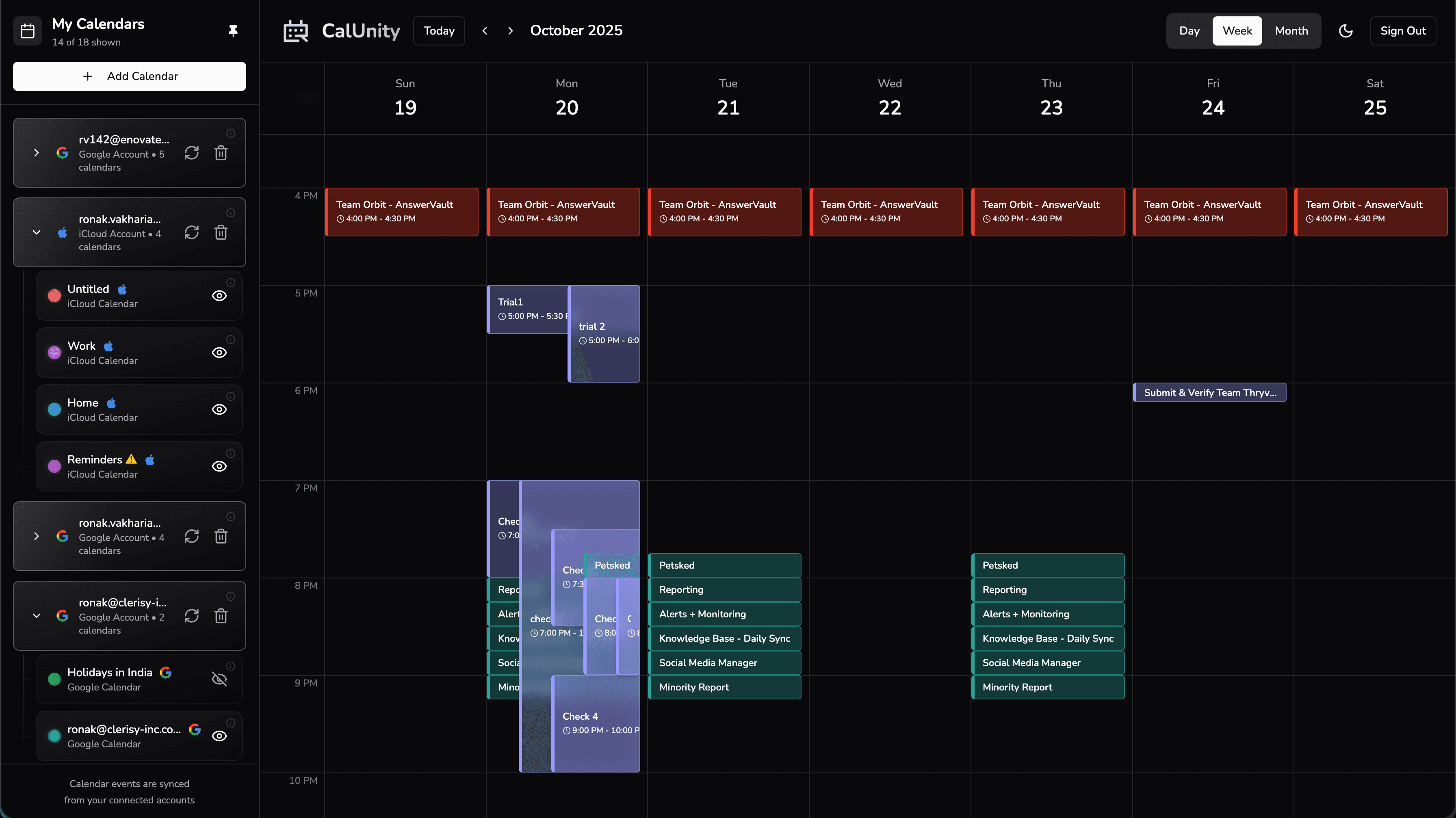Select the red color dot beside Untitled calendar
Screen dimensions: 1456x818
click(x=54, y=295)
